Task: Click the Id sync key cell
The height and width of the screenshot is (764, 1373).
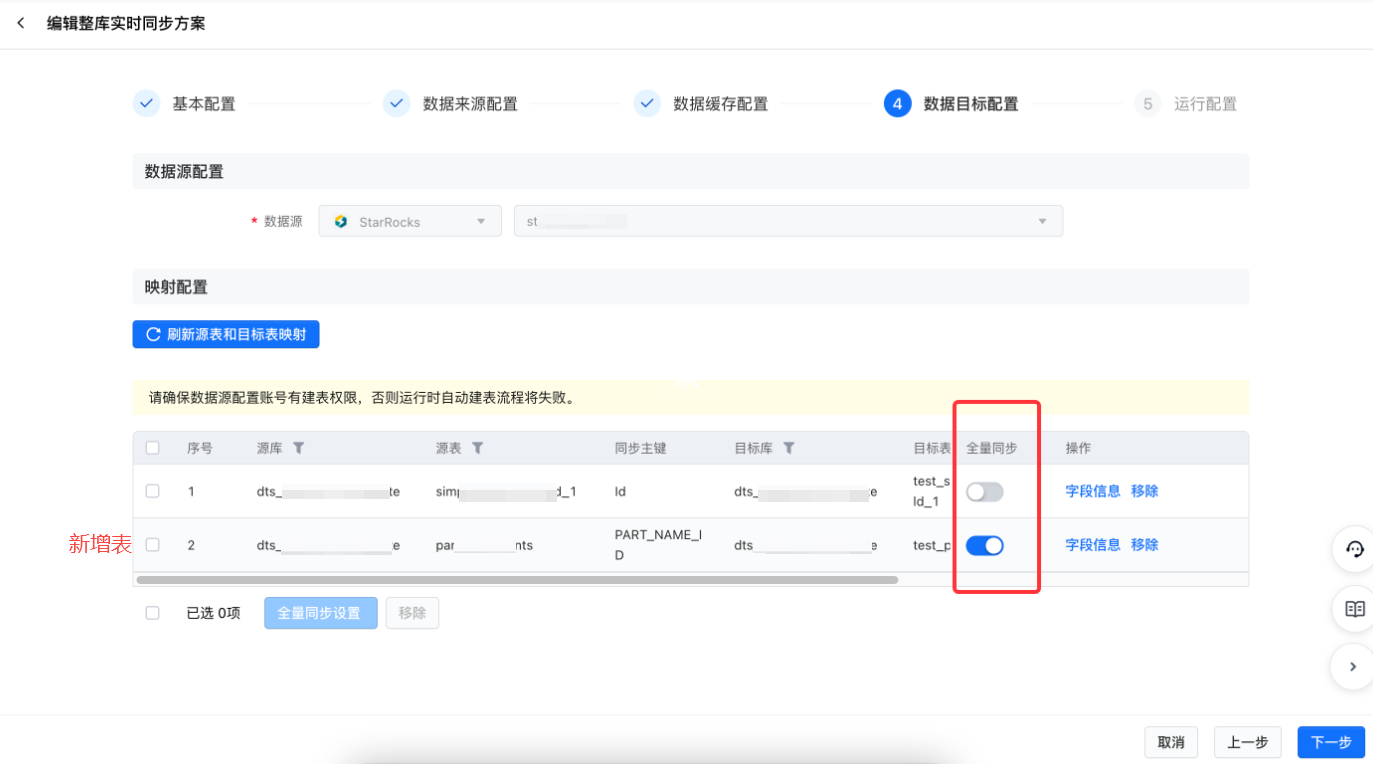Action: pos(620,491)
